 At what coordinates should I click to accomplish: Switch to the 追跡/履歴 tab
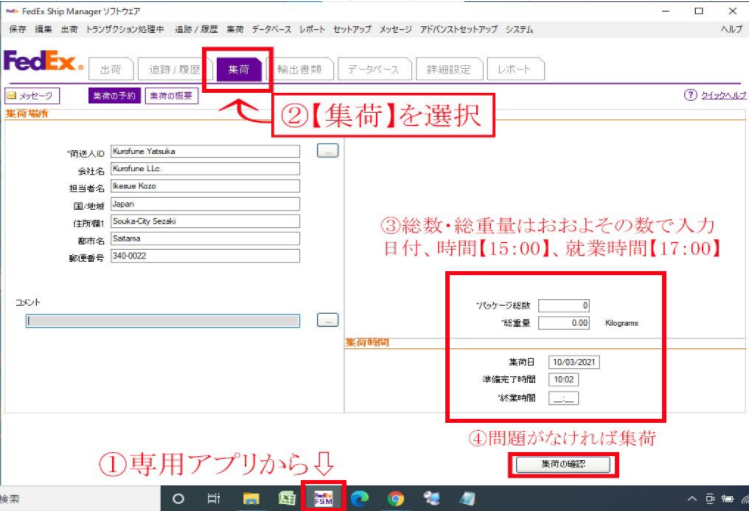174,69
